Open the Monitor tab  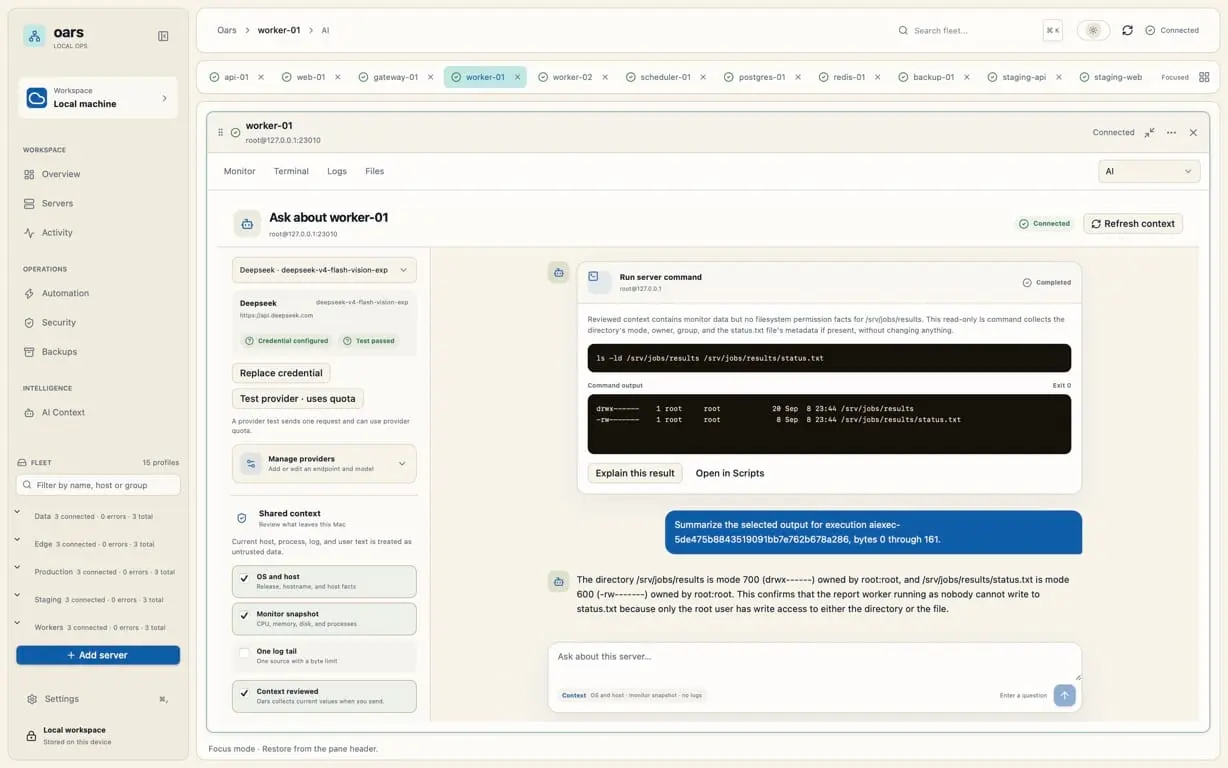click(239, 171)
